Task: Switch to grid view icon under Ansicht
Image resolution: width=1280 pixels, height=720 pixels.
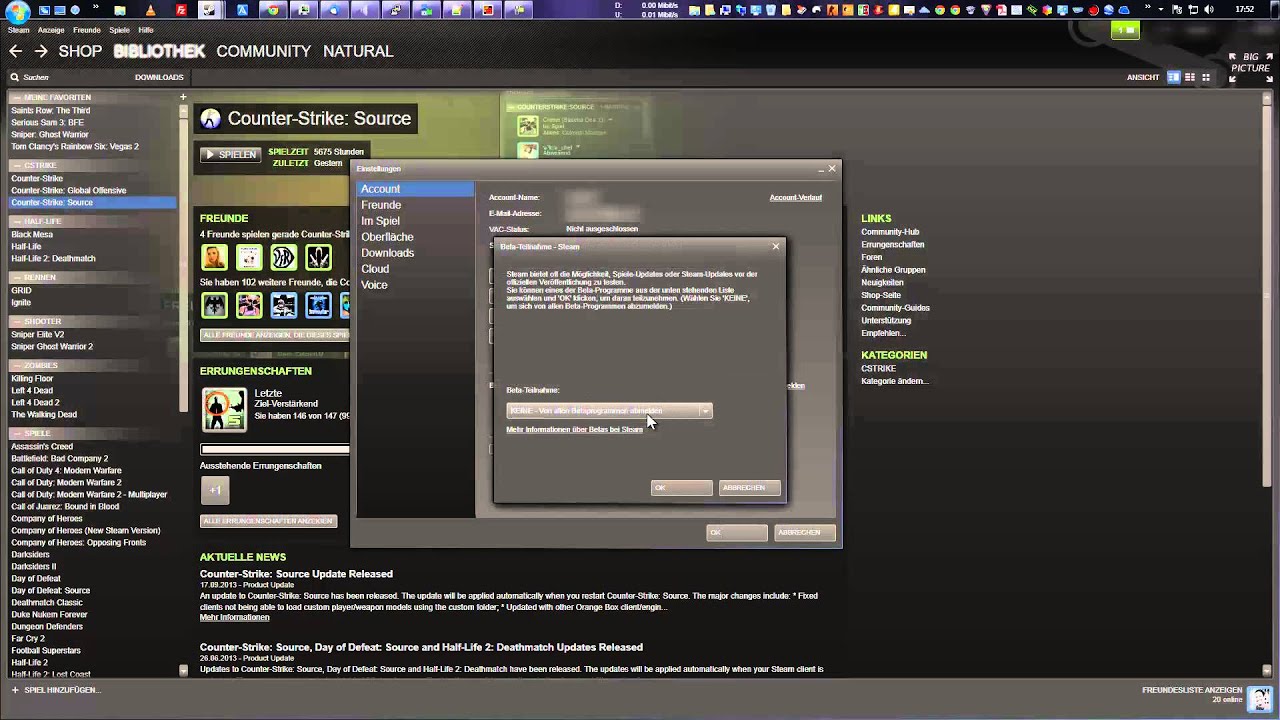Action: coord(1206,77)
